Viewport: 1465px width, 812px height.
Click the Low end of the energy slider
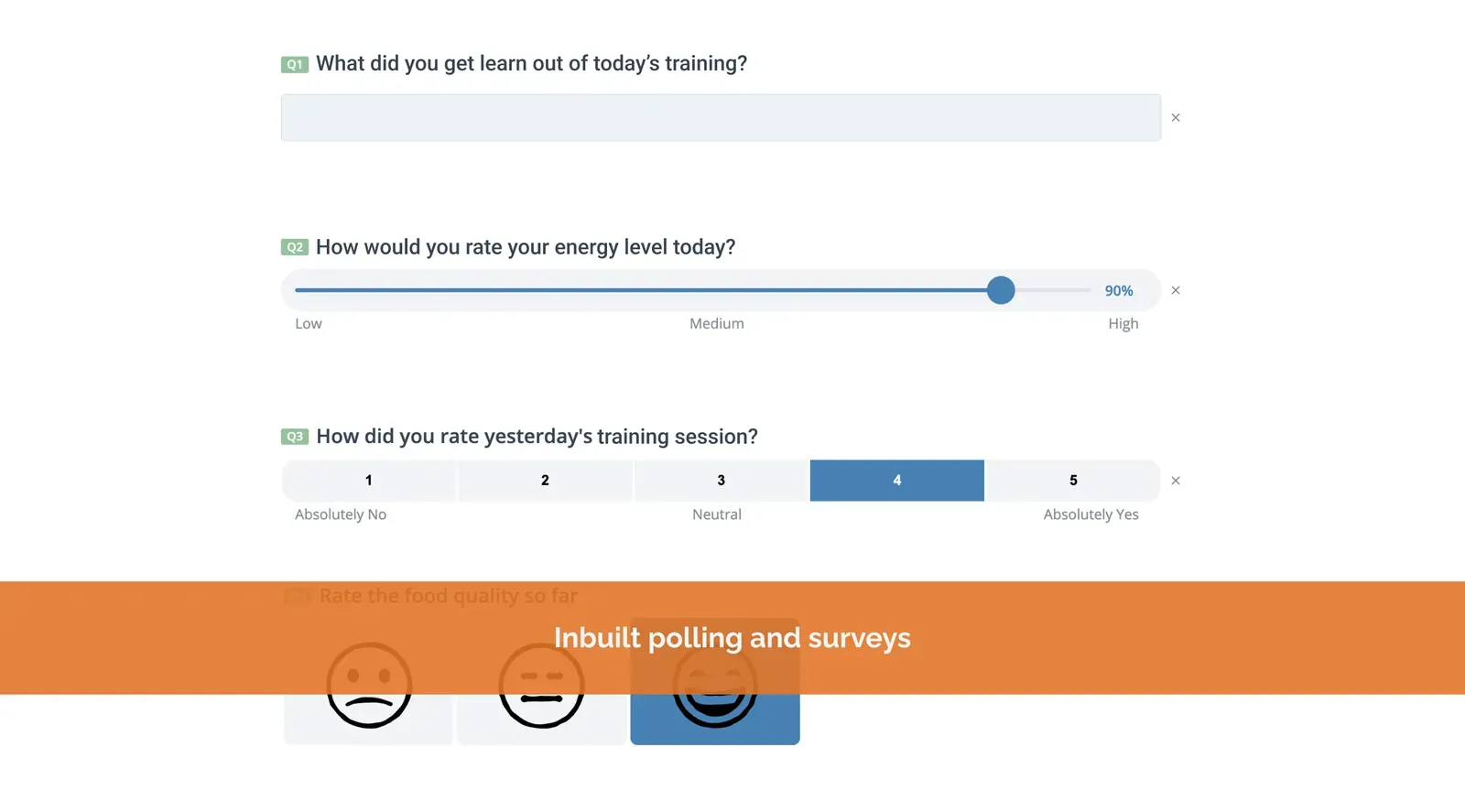pyautogui.click(x=309, y=323)
